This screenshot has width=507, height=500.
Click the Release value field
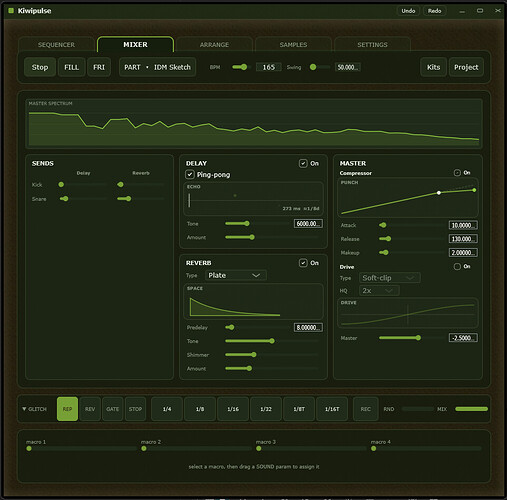(x=463, y=239)
